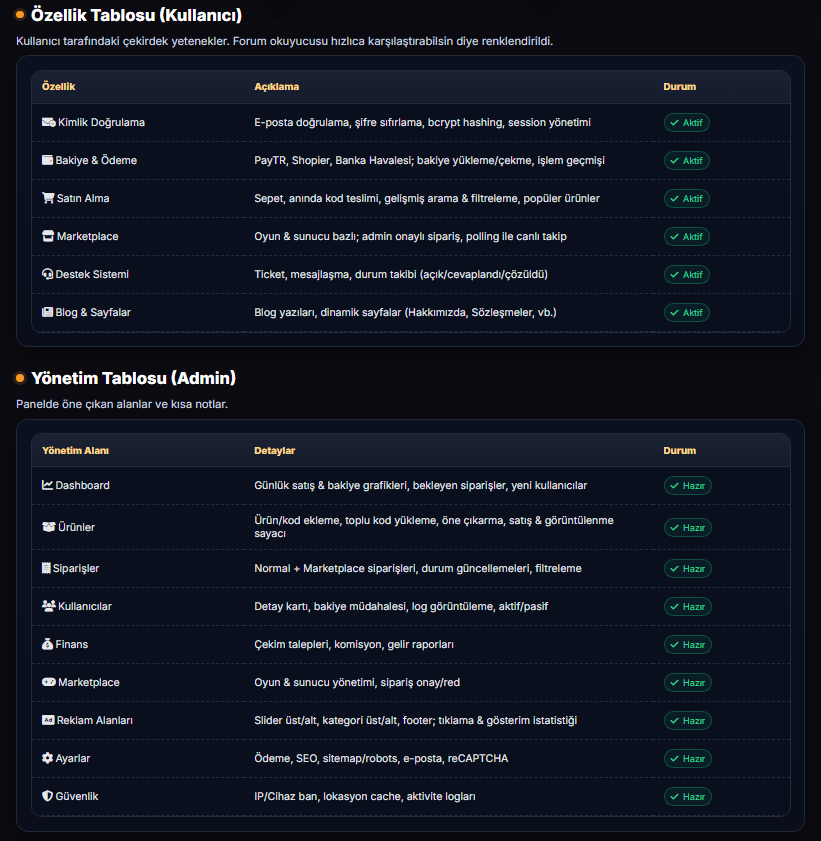The image size is (821, 841).
Task: Click the Hazır badge in the Güvenlik row
Action: tap(687, 797)
